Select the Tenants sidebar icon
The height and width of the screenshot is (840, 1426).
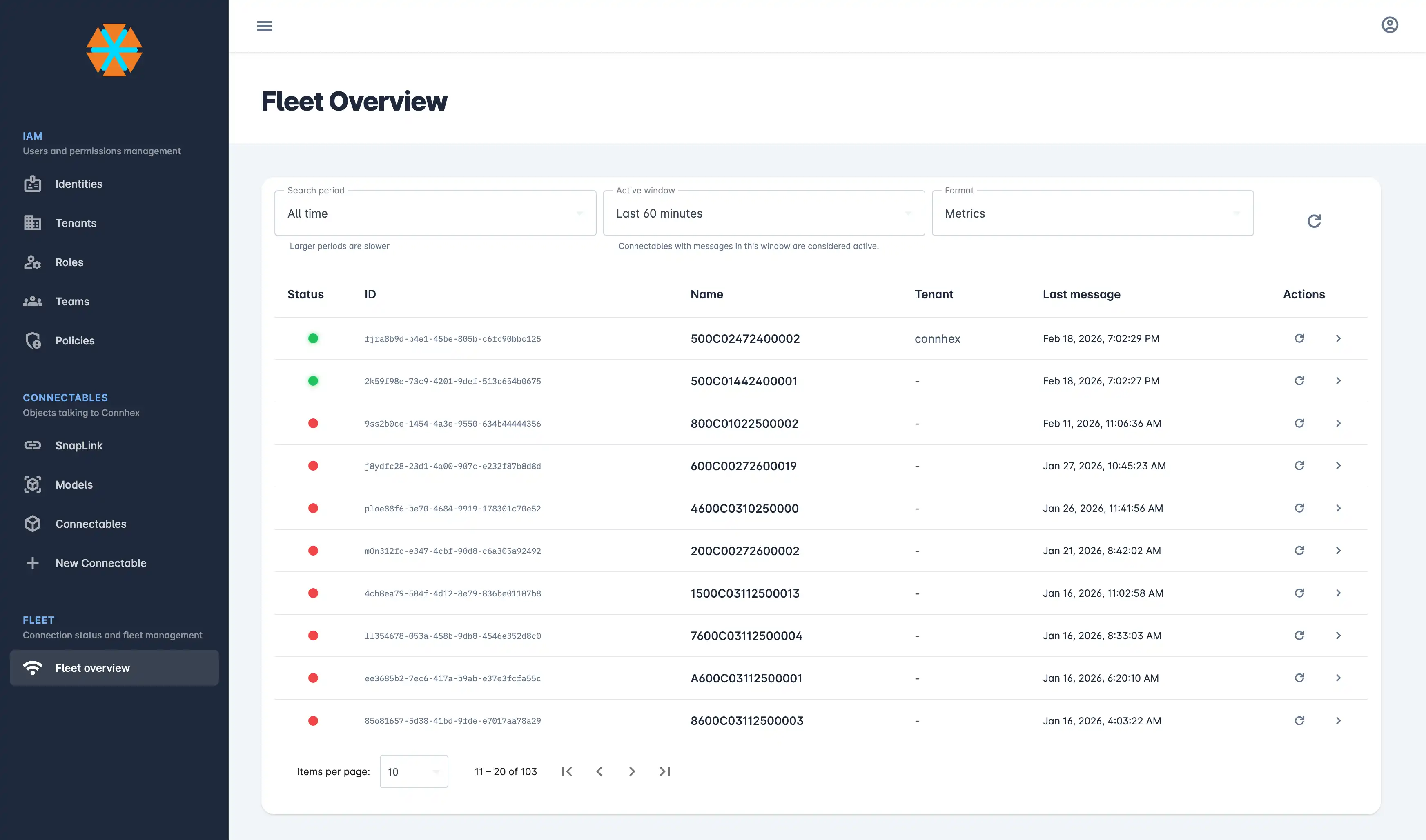pos(32,223)
